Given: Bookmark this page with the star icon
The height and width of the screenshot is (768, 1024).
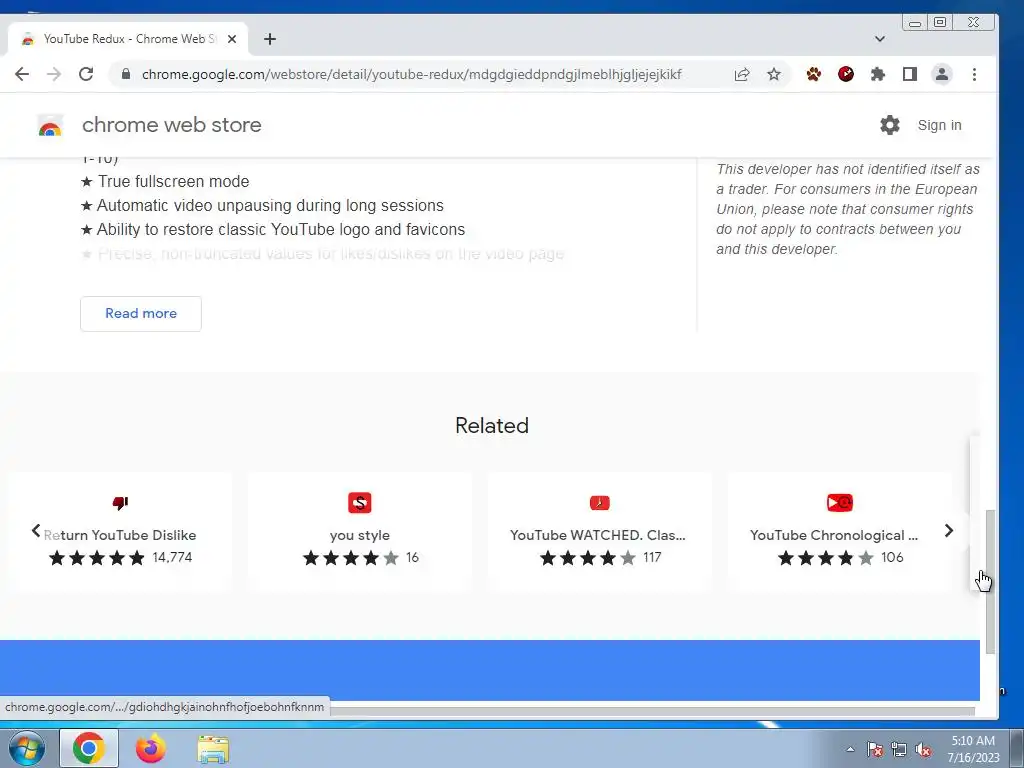Looking at the screenshot, I should (x=774, y=74).
